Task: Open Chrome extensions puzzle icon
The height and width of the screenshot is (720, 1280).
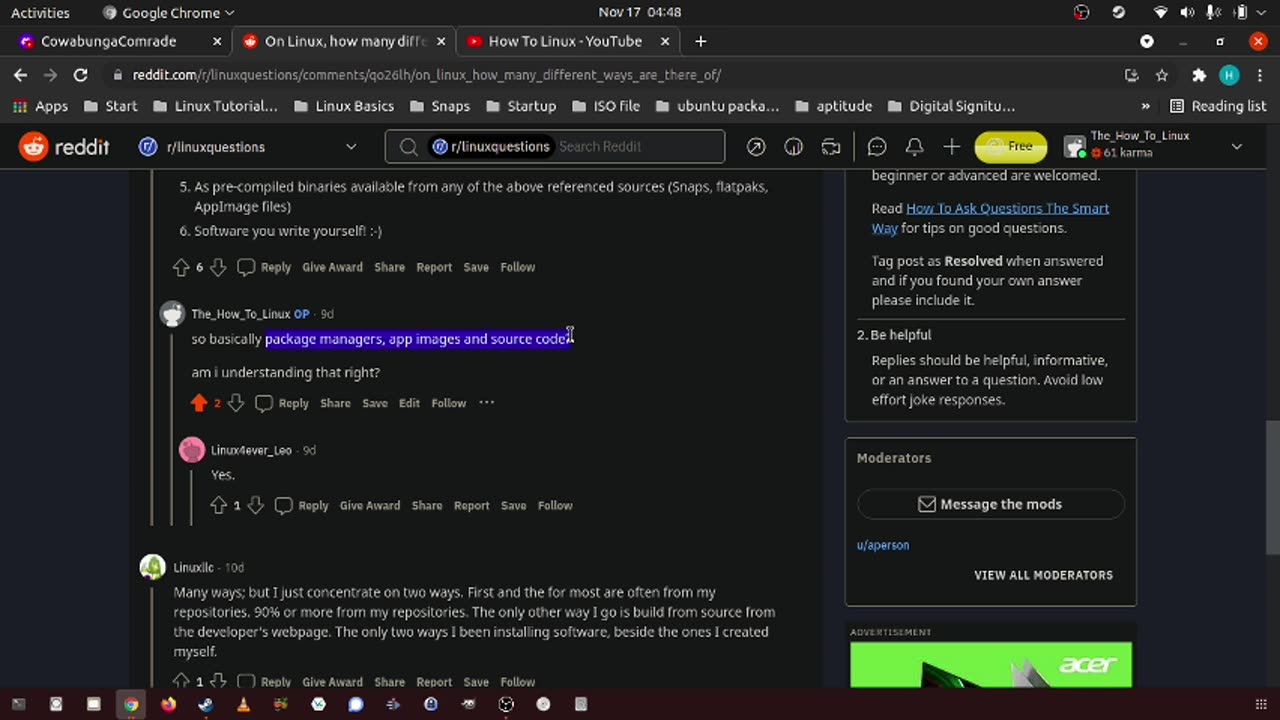Action: click(x=1198, y=75)
